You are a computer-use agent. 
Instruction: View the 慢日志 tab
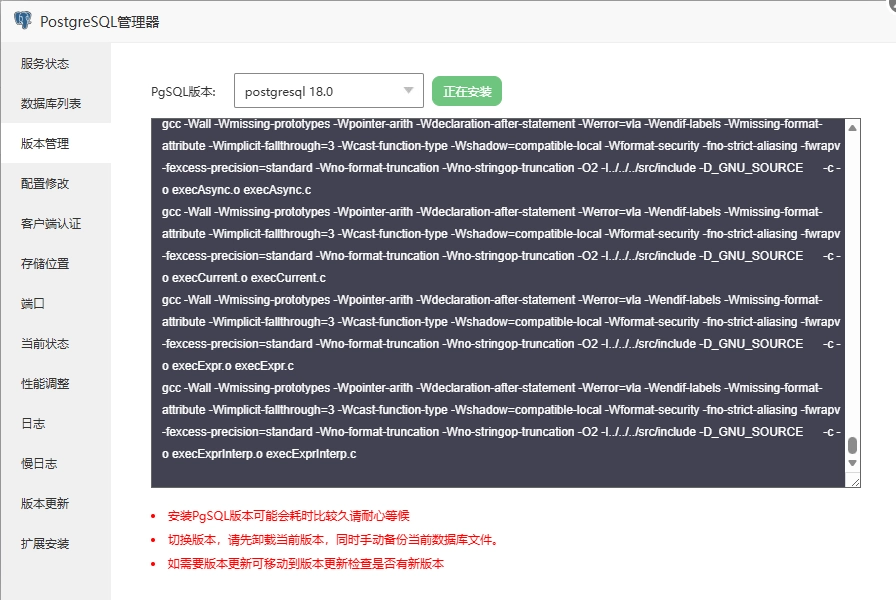point(56,463)
